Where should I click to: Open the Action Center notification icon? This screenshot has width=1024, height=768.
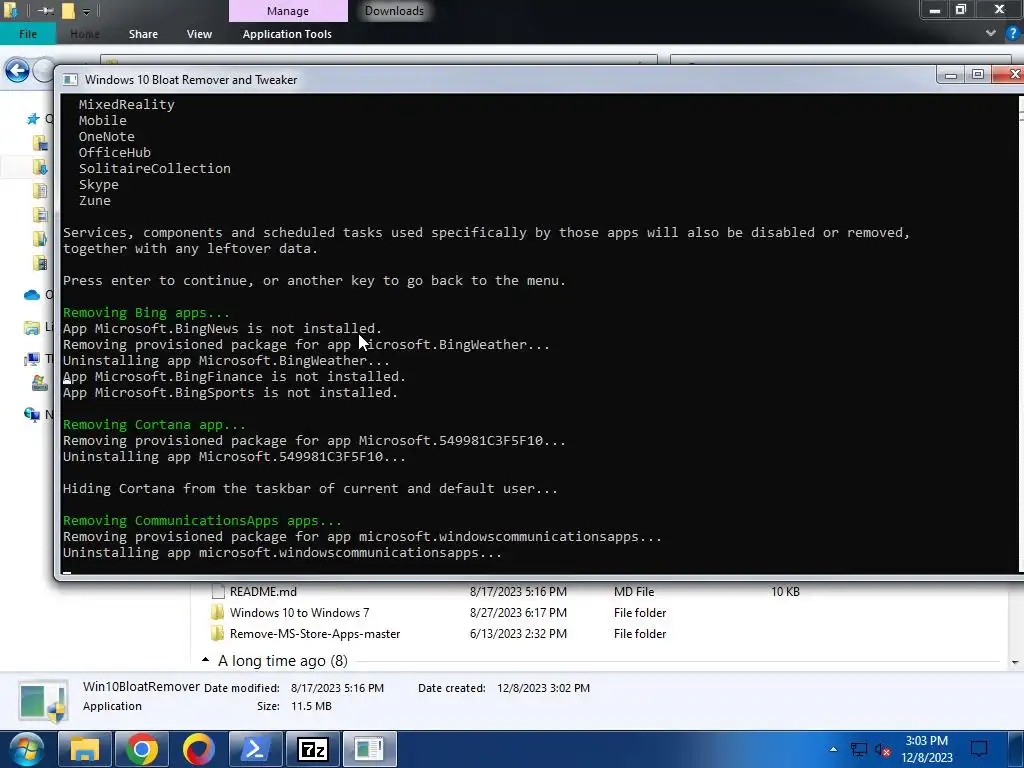(979, 749)
